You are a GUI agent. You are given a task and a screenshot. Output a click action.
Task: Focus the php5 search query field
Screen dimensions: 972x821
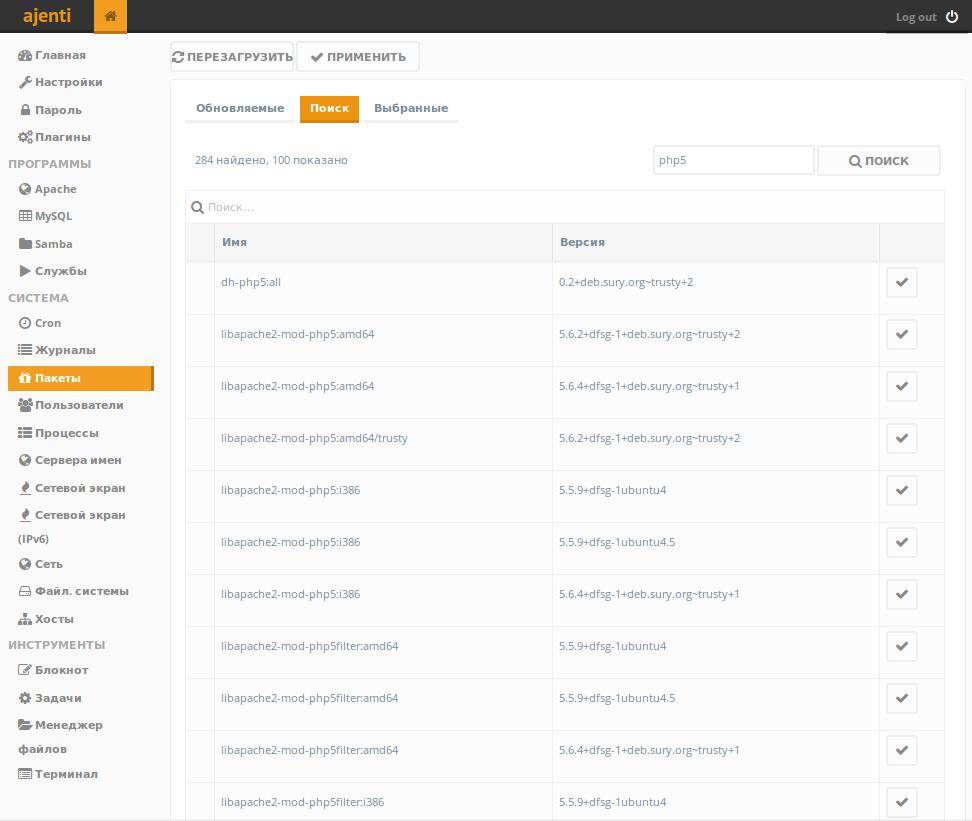pyautogui.click(x=733, y=160)
